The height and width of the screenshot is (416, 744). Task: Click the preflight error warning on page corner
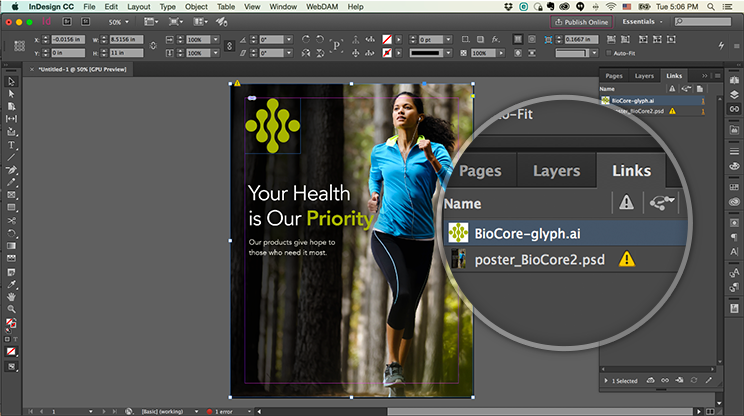coord(237,83)
